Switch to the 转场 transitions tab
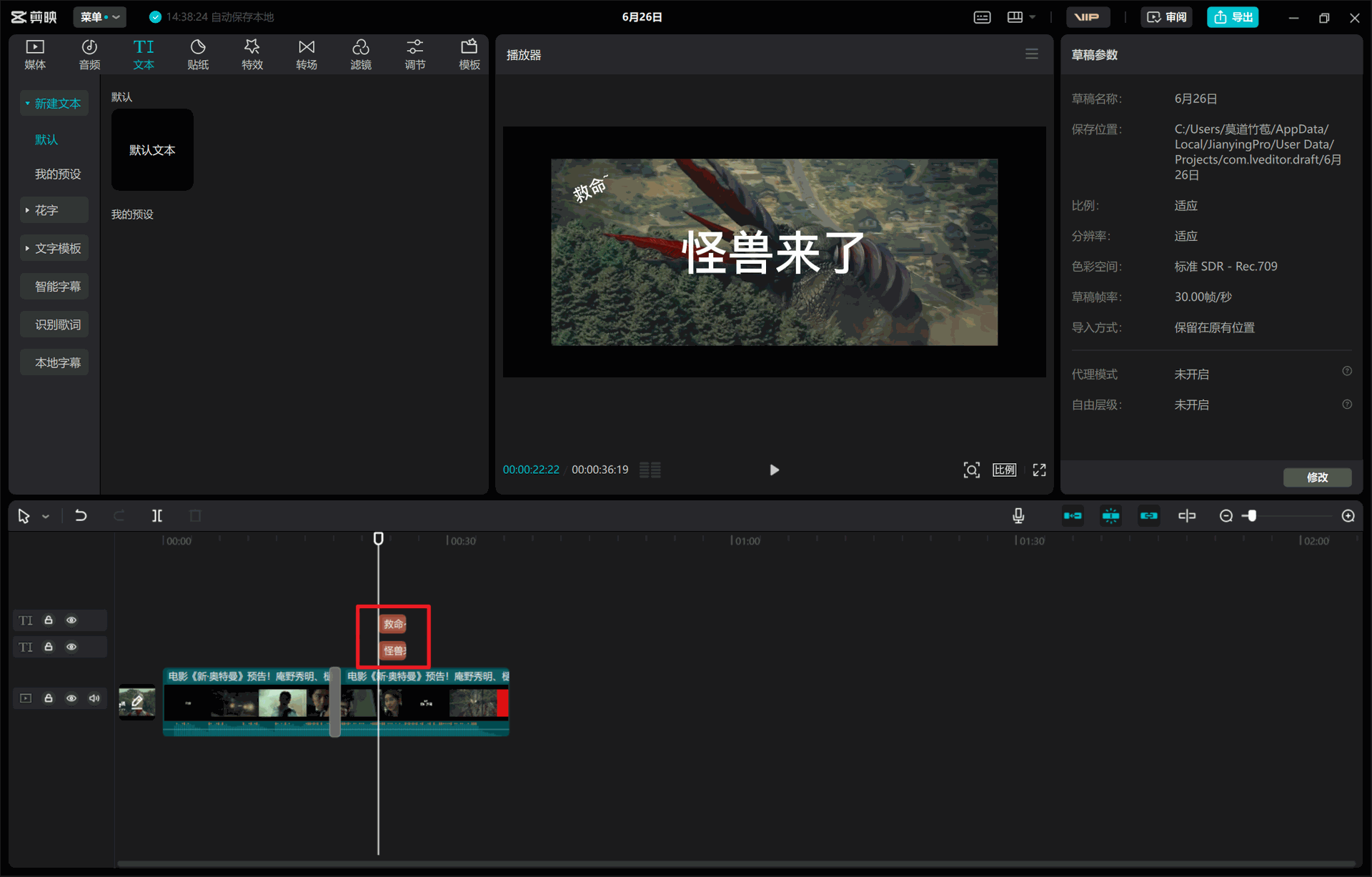 pyautogui.click(x=307, y=55)
